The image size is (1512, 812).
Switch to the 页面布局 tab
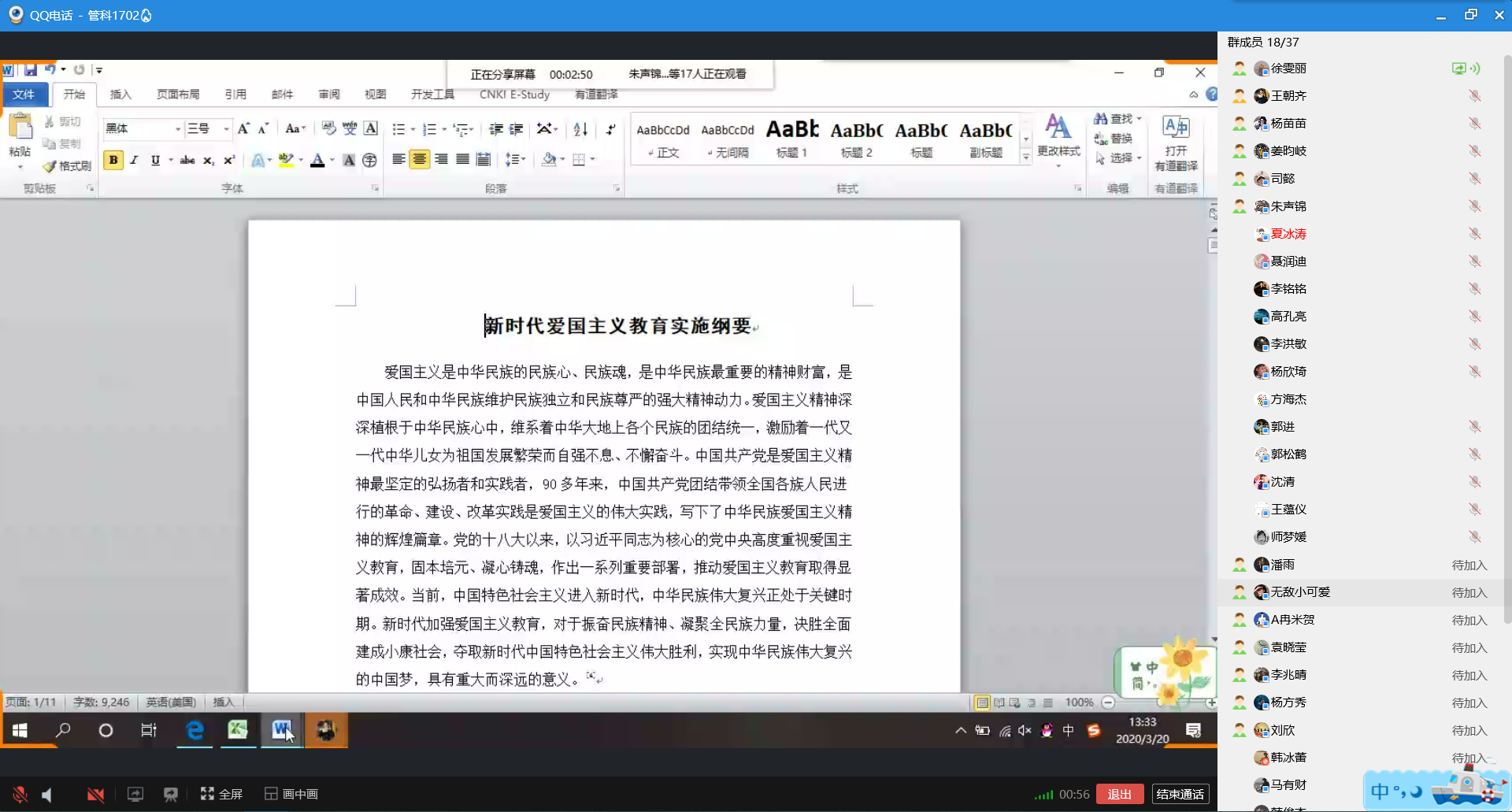178,95
